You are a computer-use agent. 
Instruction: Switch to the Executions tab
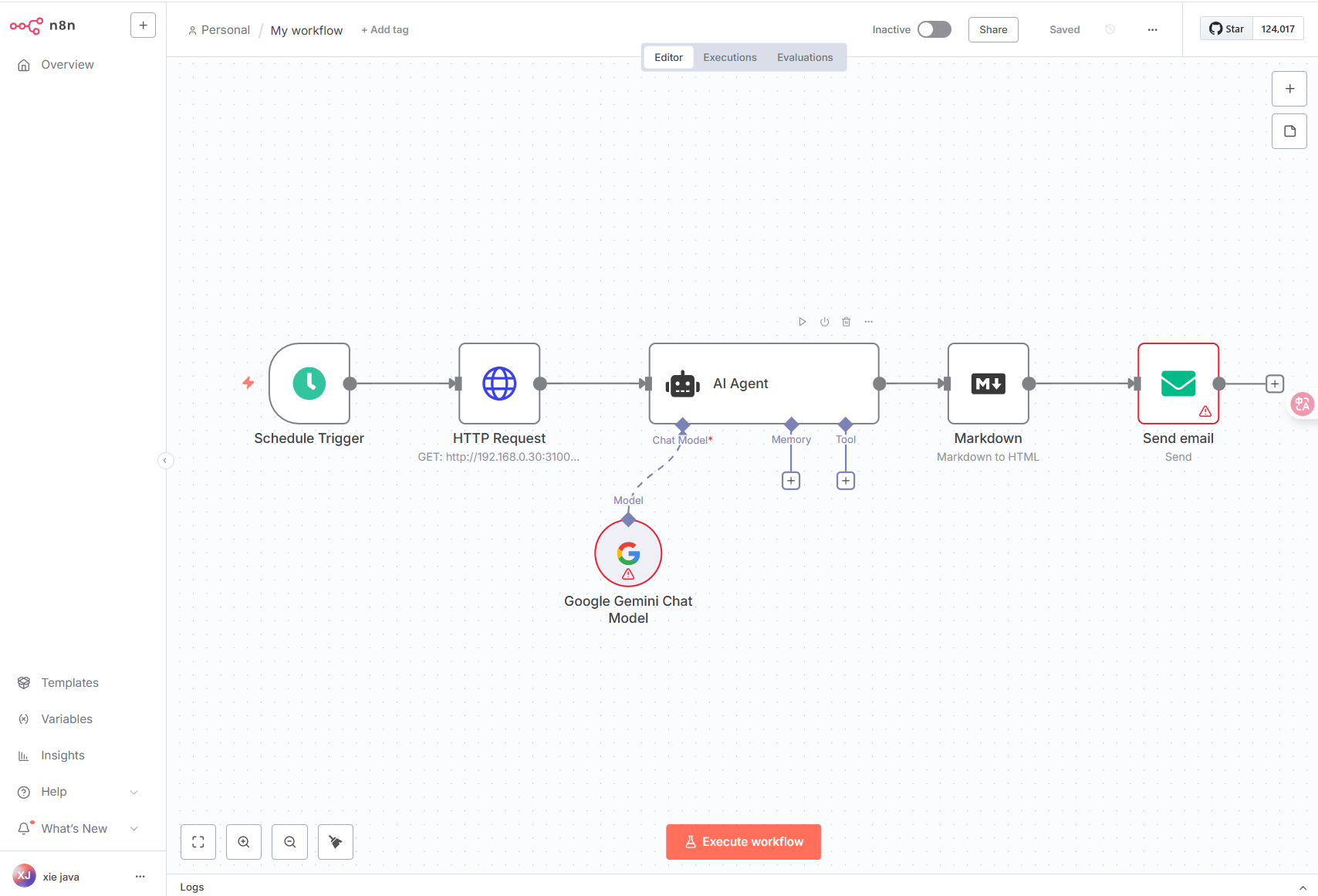[729, 57]
